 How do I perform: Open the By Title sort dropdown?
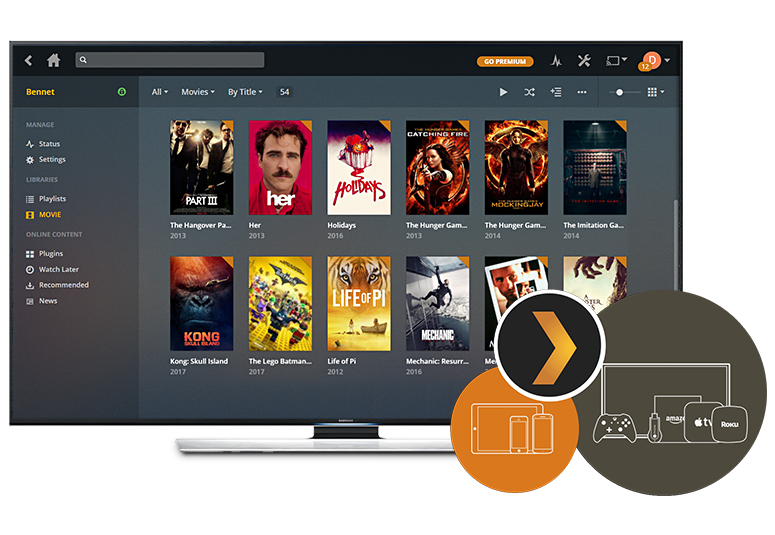tap(245, 92)
